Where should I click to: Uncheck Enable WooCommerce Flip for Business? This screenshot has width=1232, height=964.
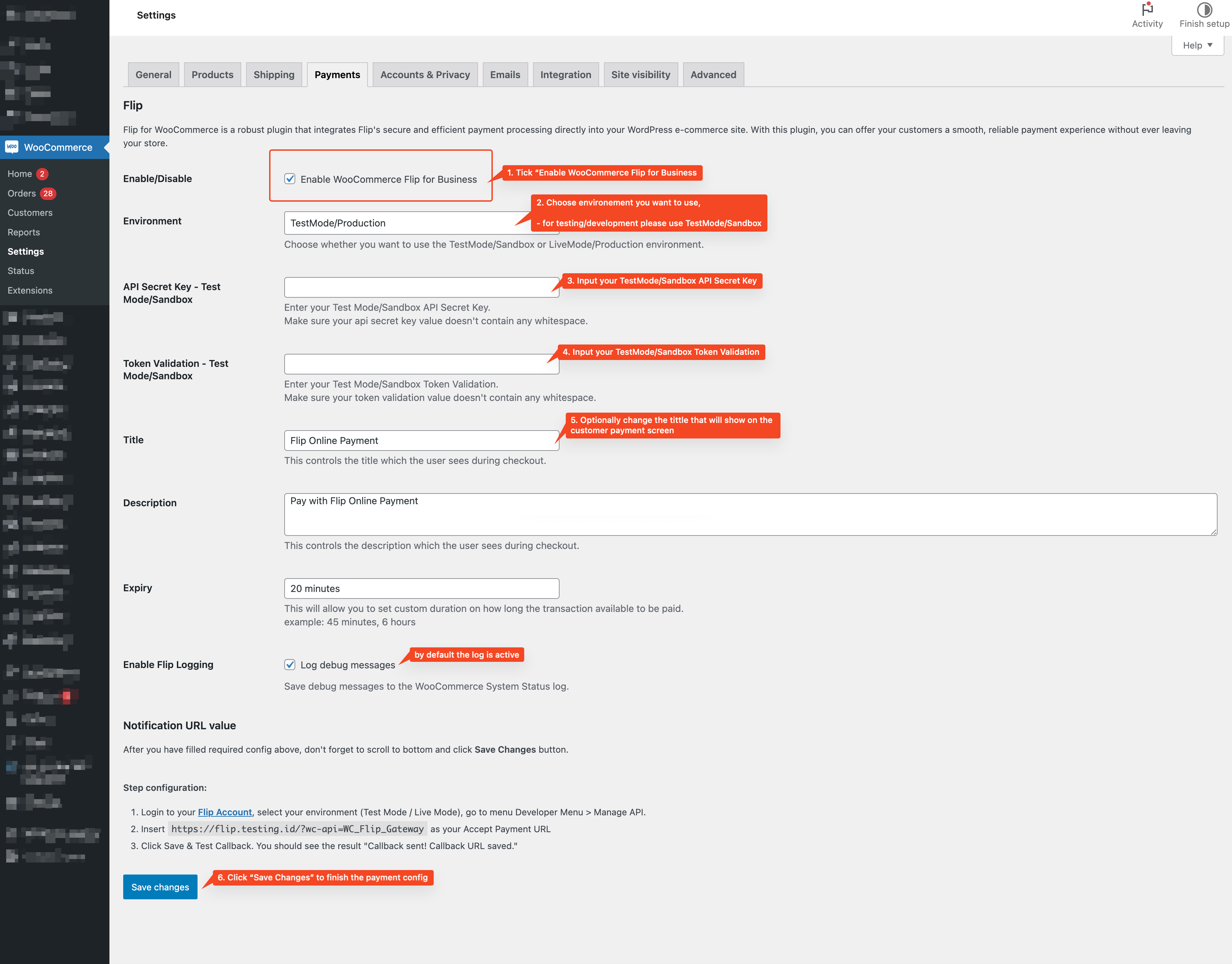pos(290,179)
